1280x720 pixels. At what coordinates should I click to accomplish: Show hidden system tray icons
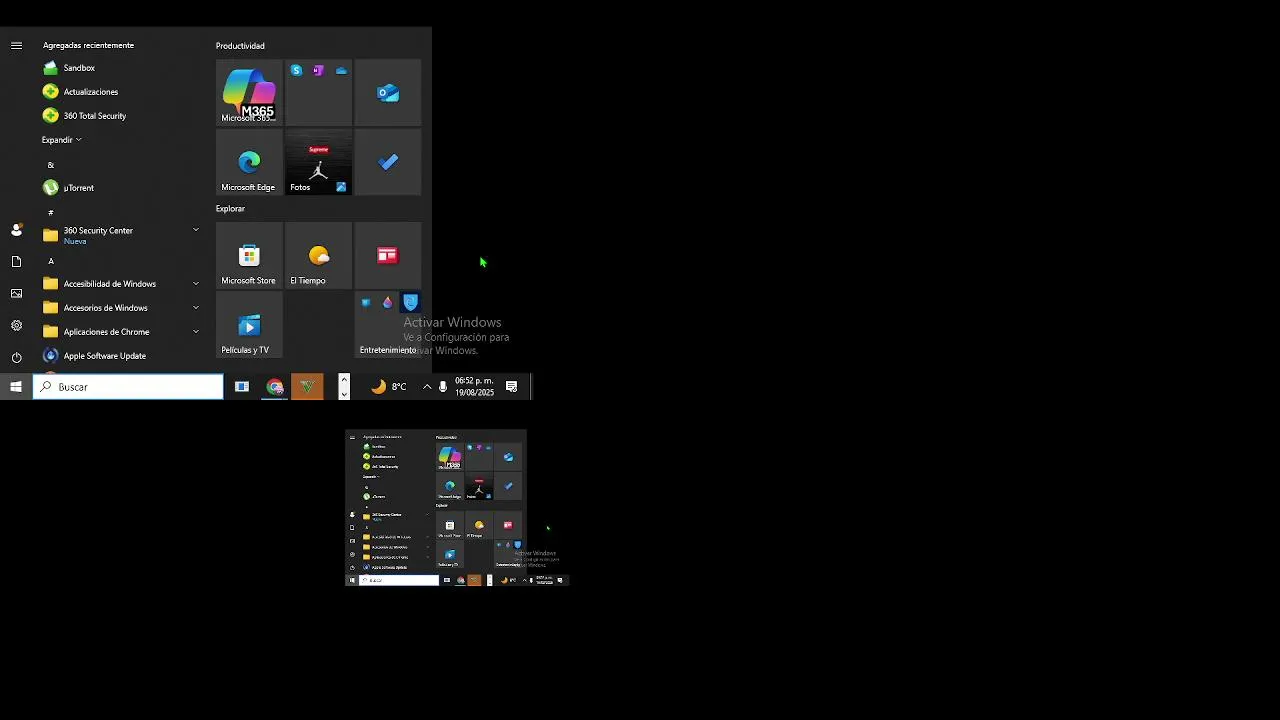pyautogui.click(x=427, y=387)
